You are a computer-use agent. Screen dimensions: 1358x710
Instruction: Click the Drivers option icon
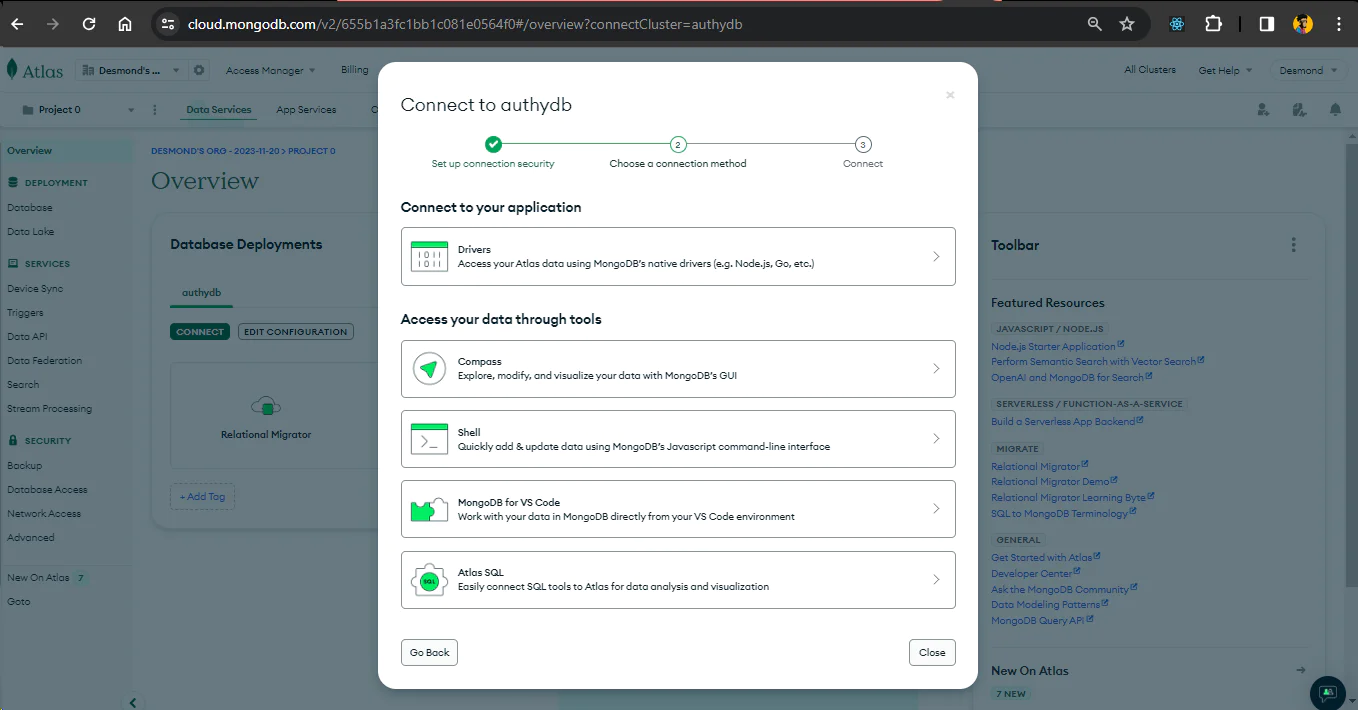(x=429, y=257)
